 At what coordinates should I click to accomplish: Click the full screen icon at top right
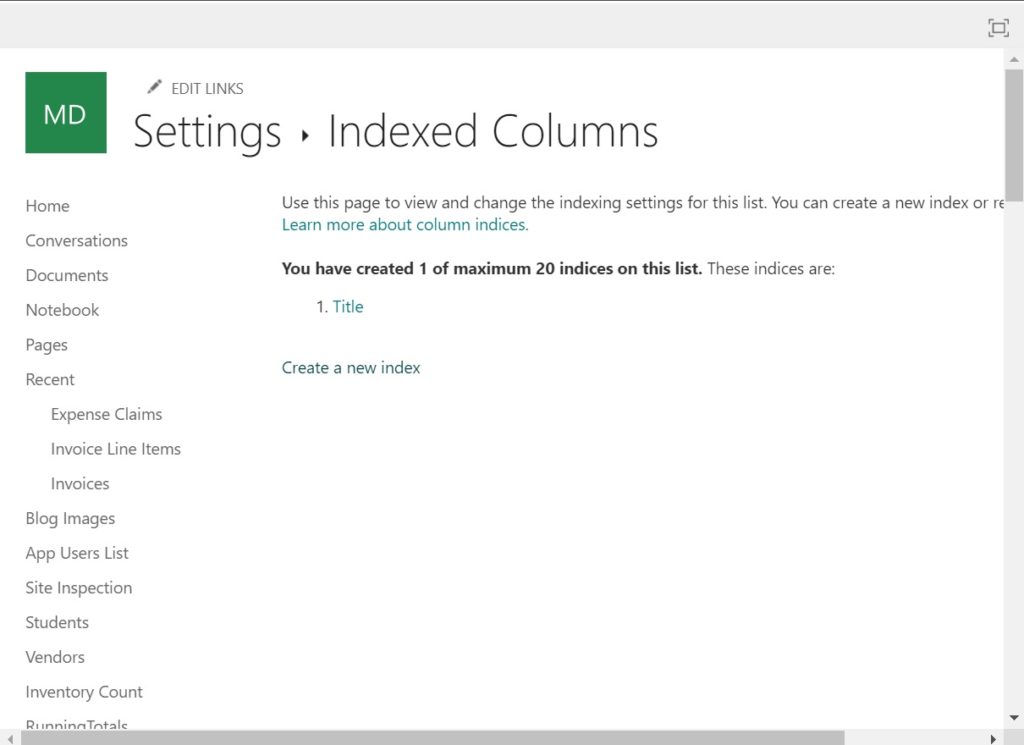pos(997,27)
